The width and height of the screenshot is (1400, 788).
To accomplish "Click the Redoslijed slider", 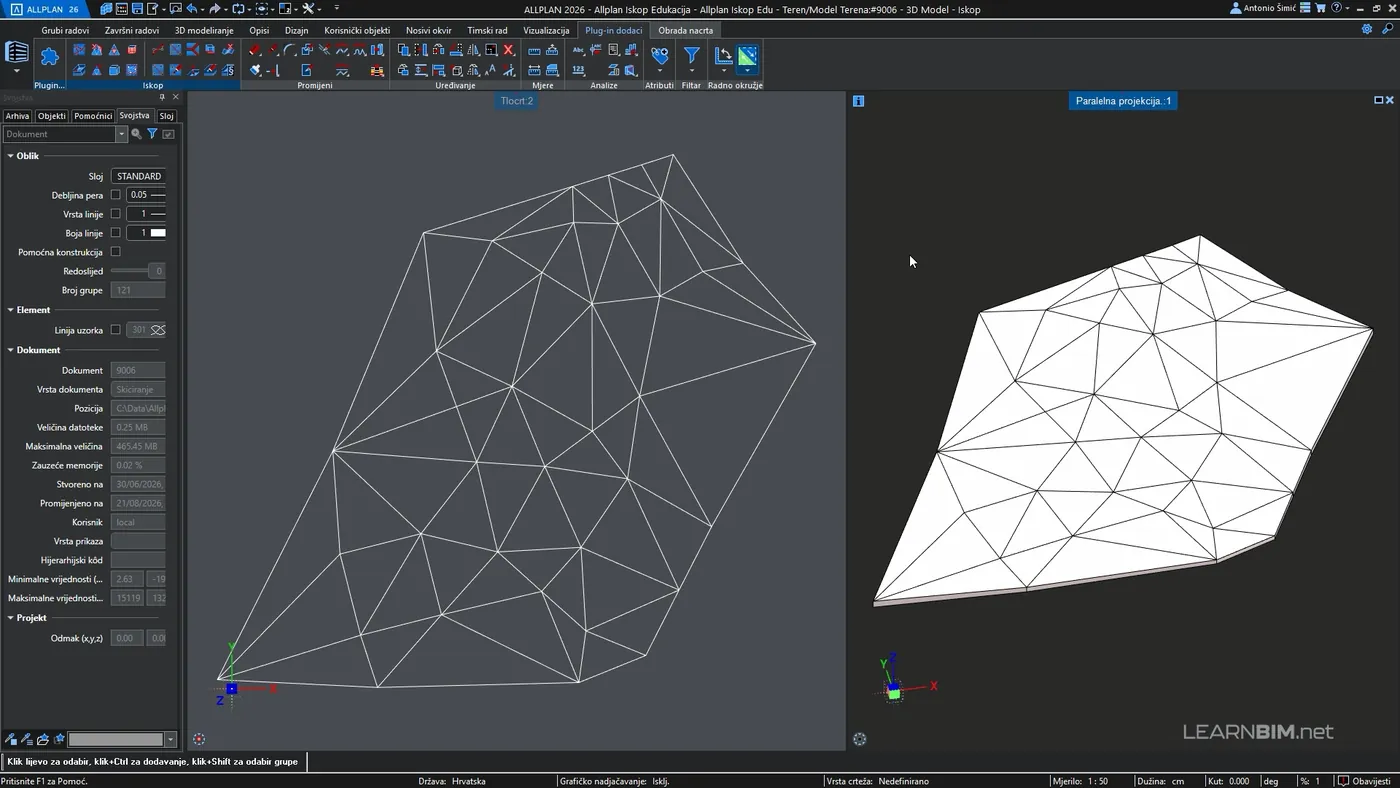I will pyautogui.click(x=138, y=271).
